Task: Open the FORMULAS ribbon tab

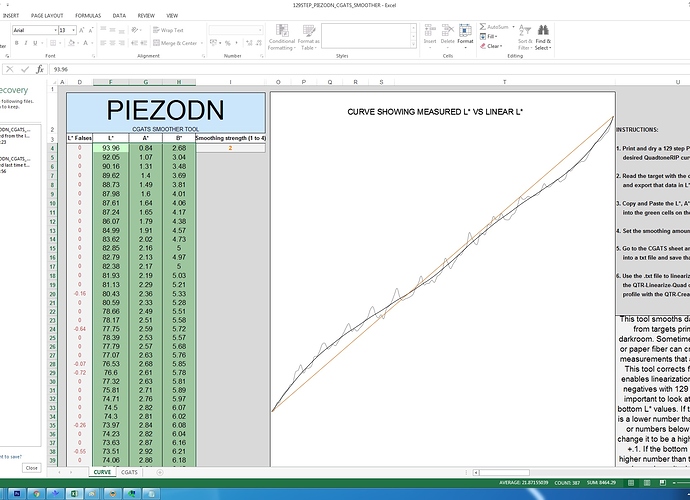Action: click(x=89, y=16)
